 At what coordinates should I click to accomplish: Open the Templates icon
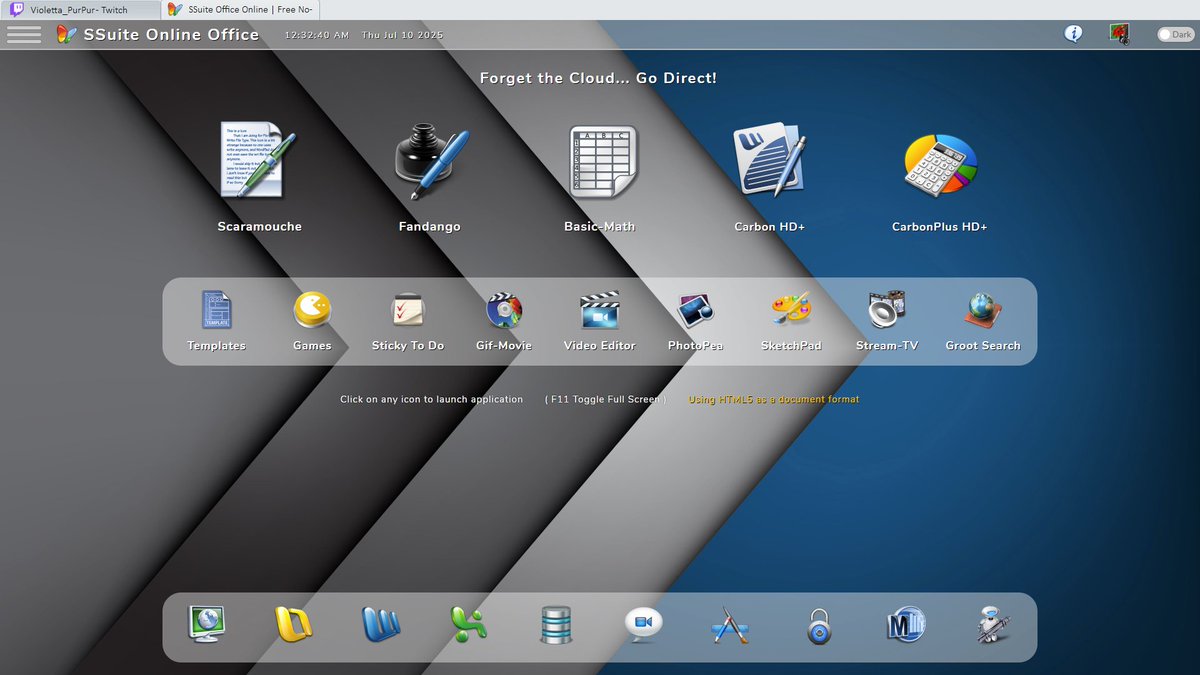coord(216,310)
